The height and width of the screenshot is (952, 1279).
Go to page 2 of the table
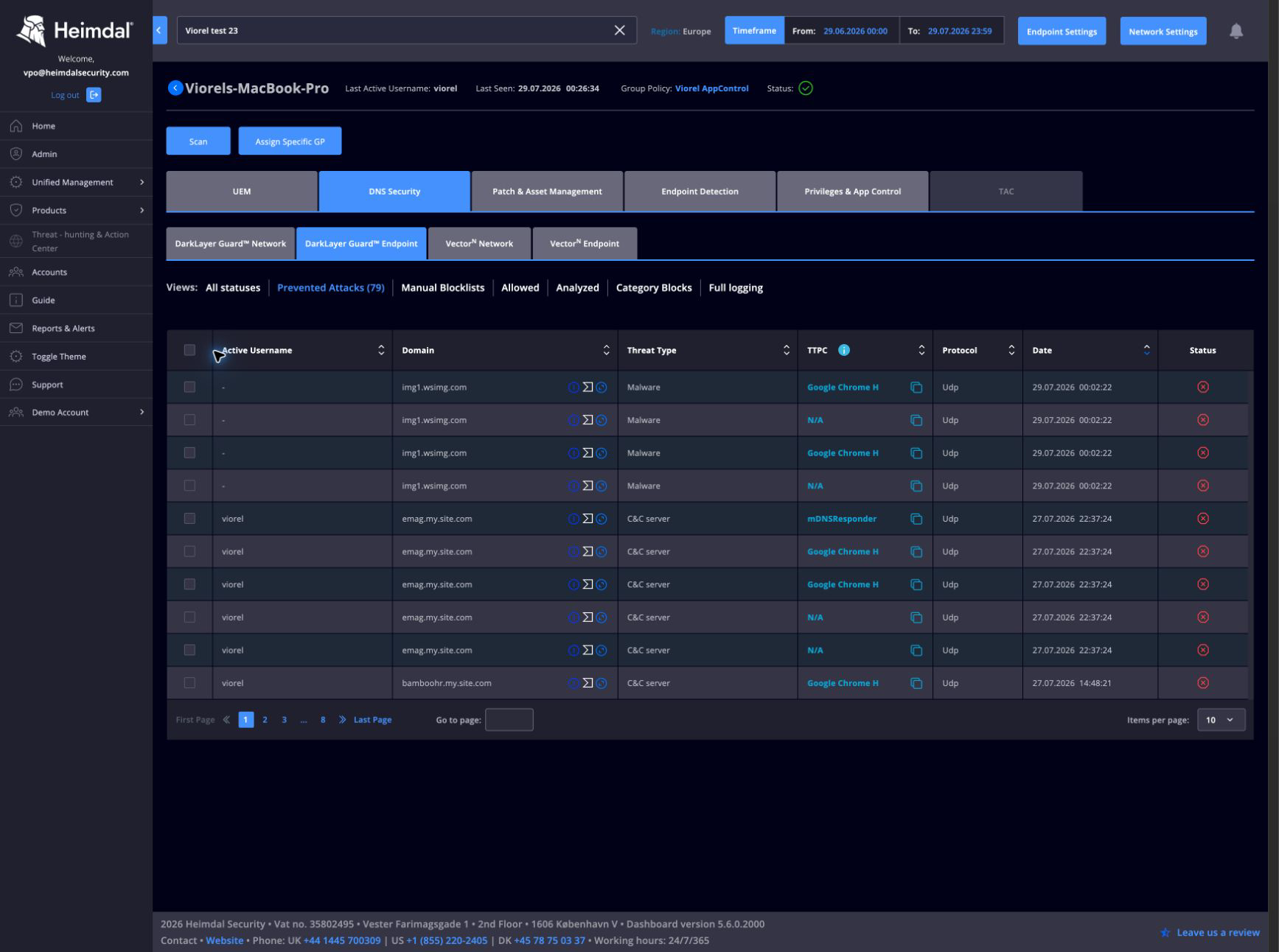(265, 720)
